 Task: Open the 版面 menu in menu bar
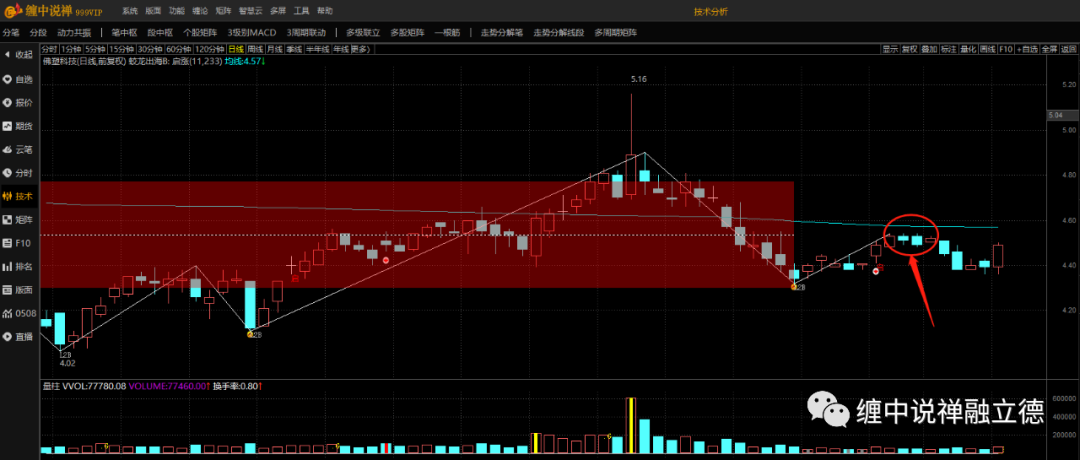[153, 12]
